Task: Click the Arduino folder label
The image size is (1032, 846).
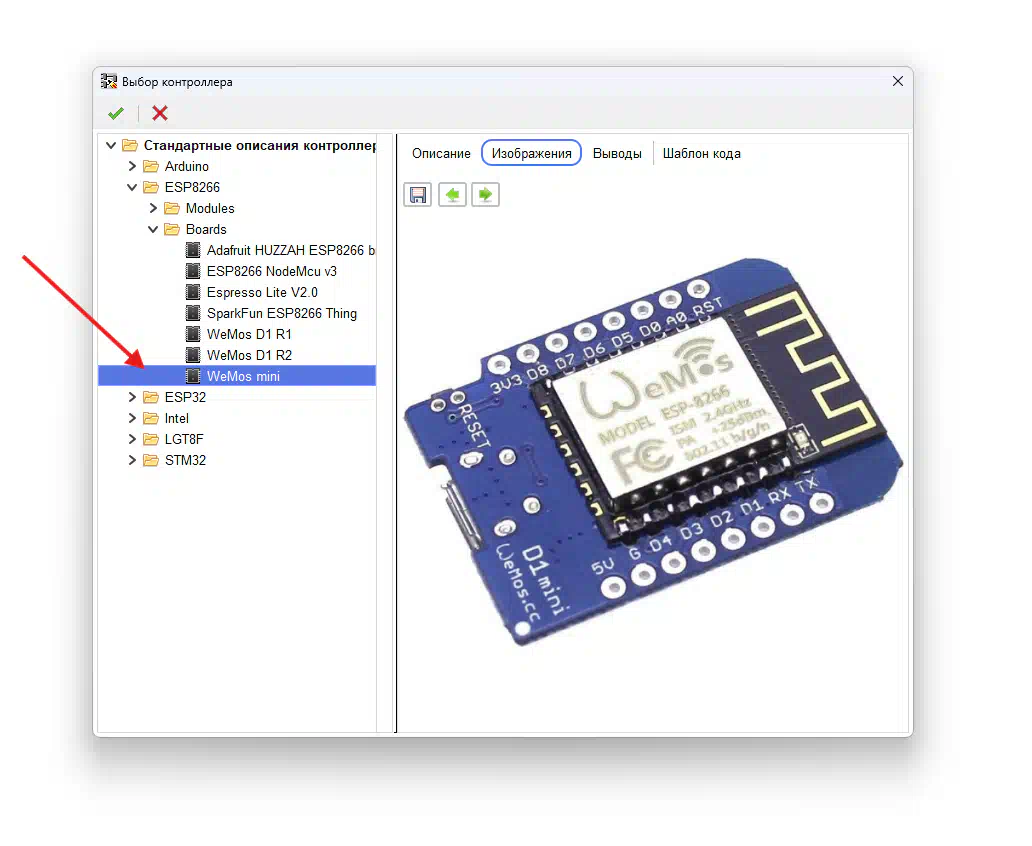Action: coord(187,166)
